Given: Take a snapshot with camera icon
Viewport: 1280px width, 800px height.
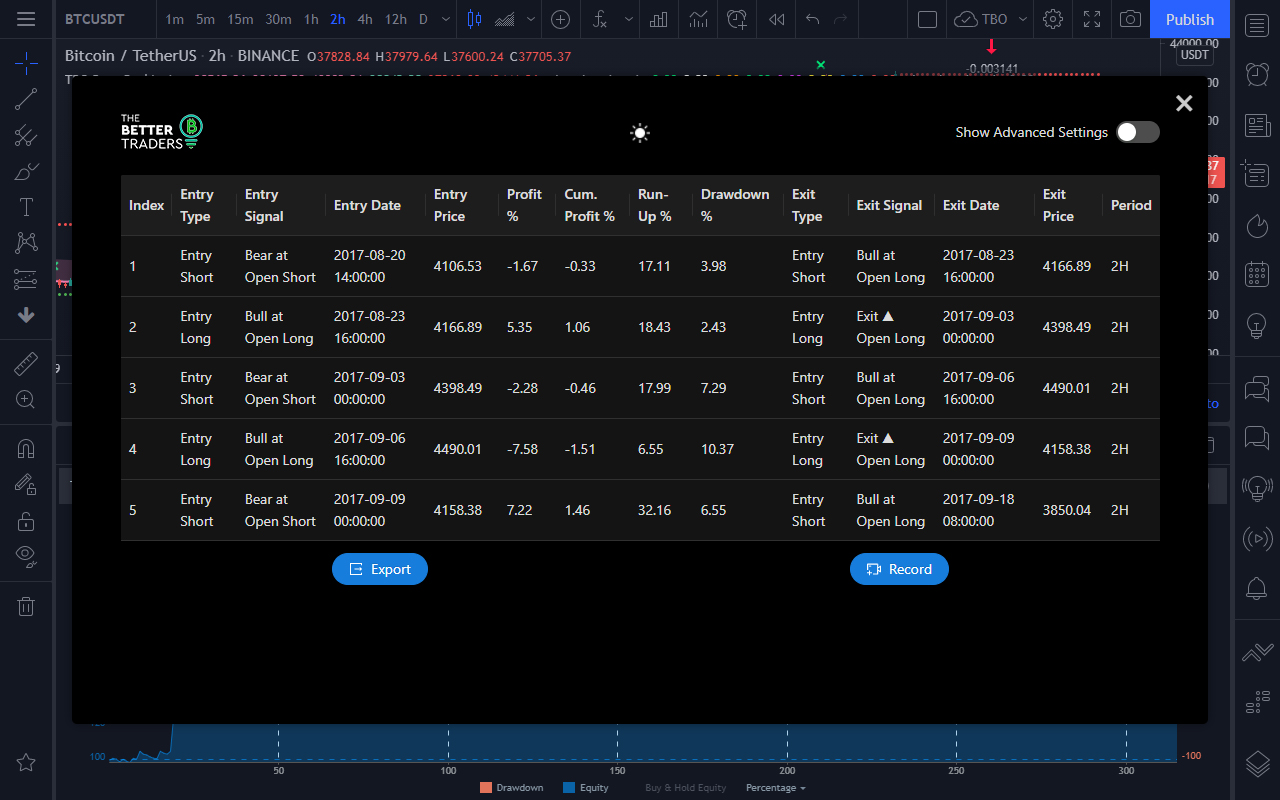Looking at the screenshot, I should [1130, 19].
